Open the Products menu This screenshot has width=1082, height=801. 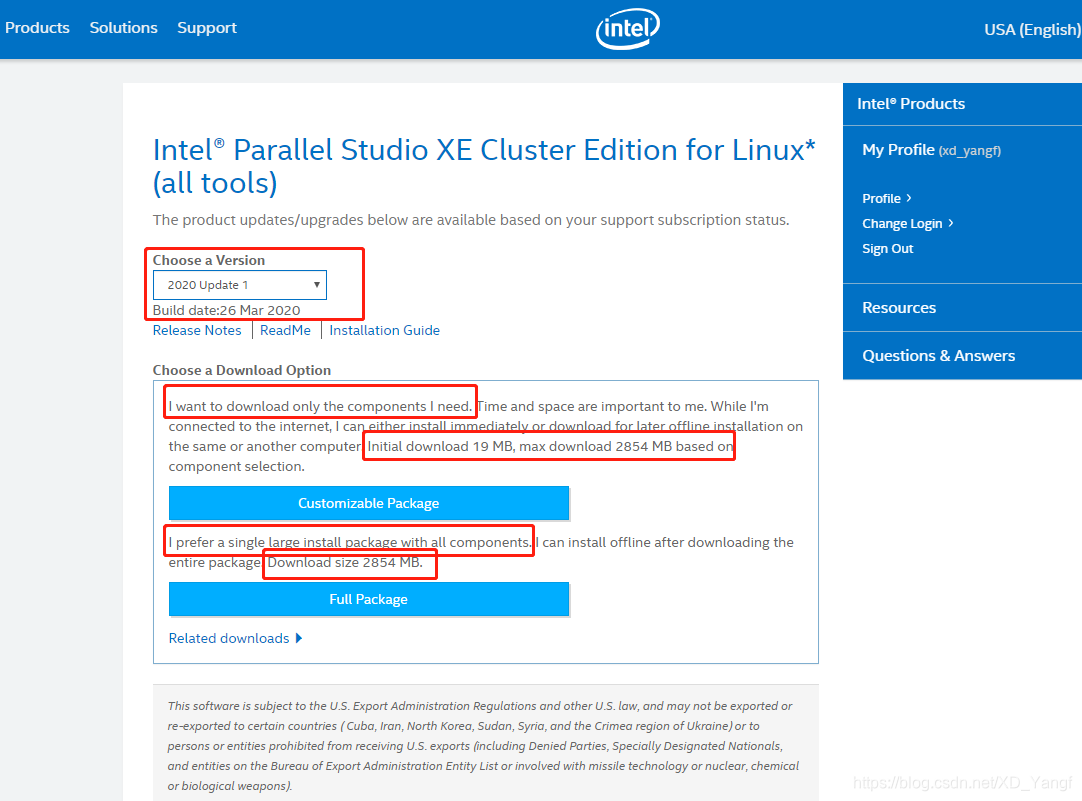pos(37,28)
